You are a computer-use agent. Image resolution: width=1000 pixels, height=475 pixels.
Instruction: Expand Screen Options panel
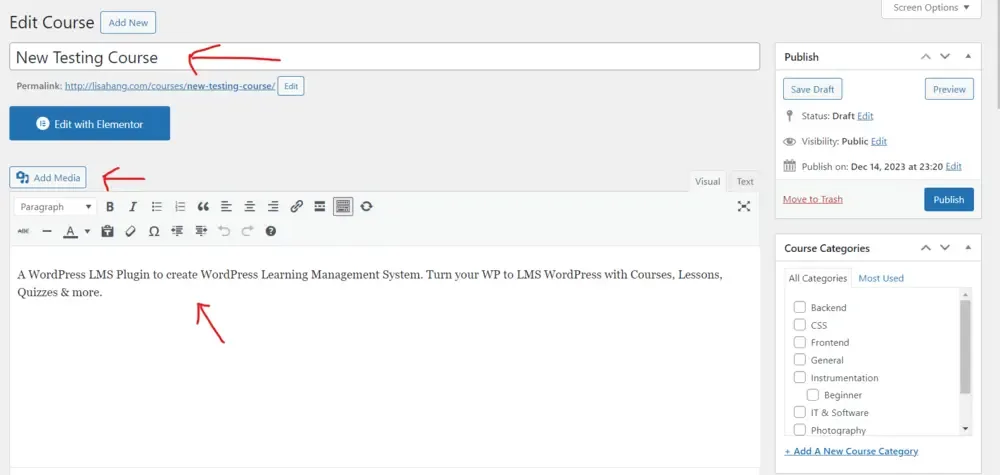[931, 8]
